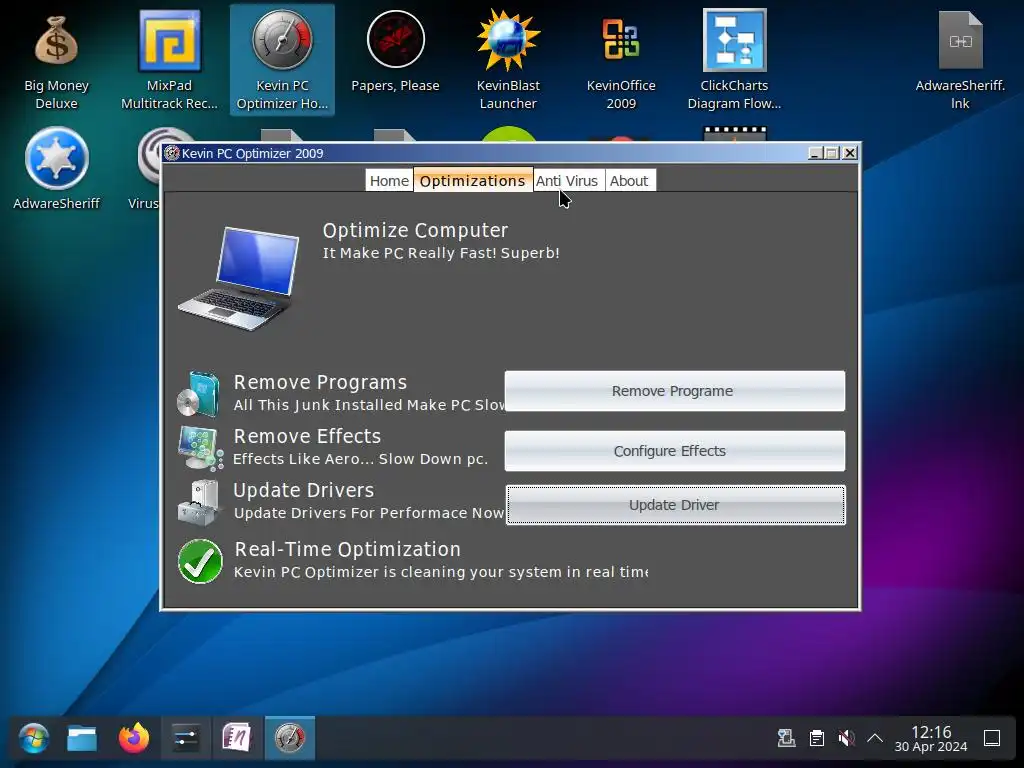Click the green checkmark Real-Time Optimization icon
The height and width of the screenshot is (768, 1024).
point(200,561)
